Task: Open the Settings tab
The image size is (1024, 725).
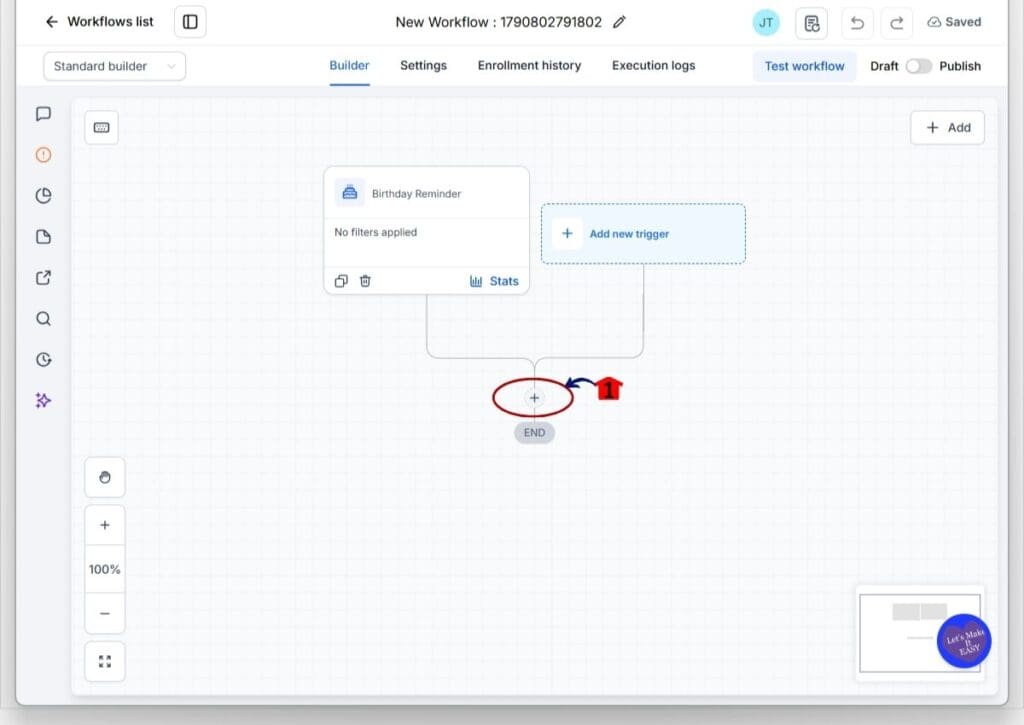Action: 423,65
